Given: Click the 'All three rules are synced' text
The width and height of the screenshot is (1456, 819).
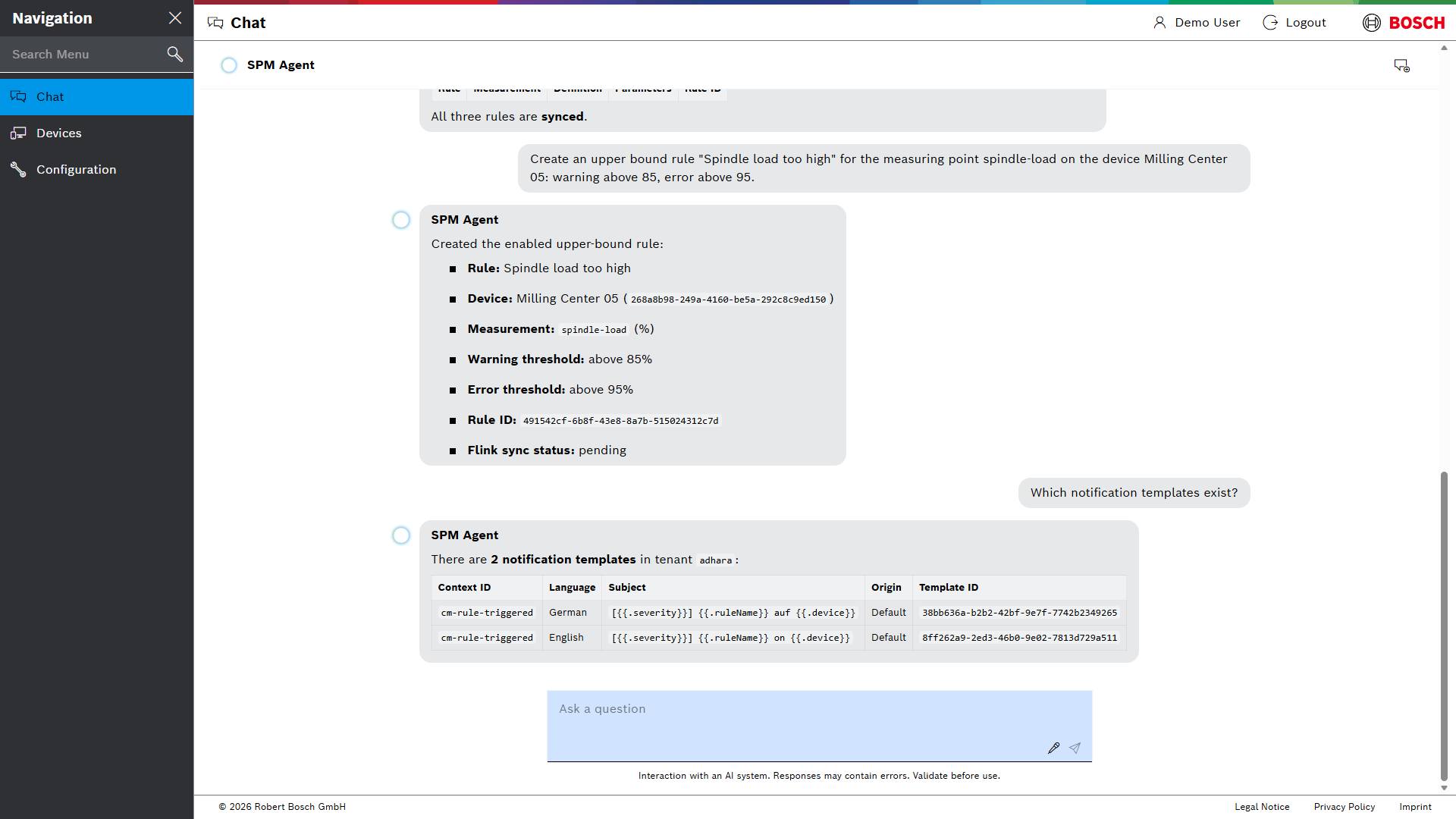Looking at the screenshot, I should (x=509, y=117).
